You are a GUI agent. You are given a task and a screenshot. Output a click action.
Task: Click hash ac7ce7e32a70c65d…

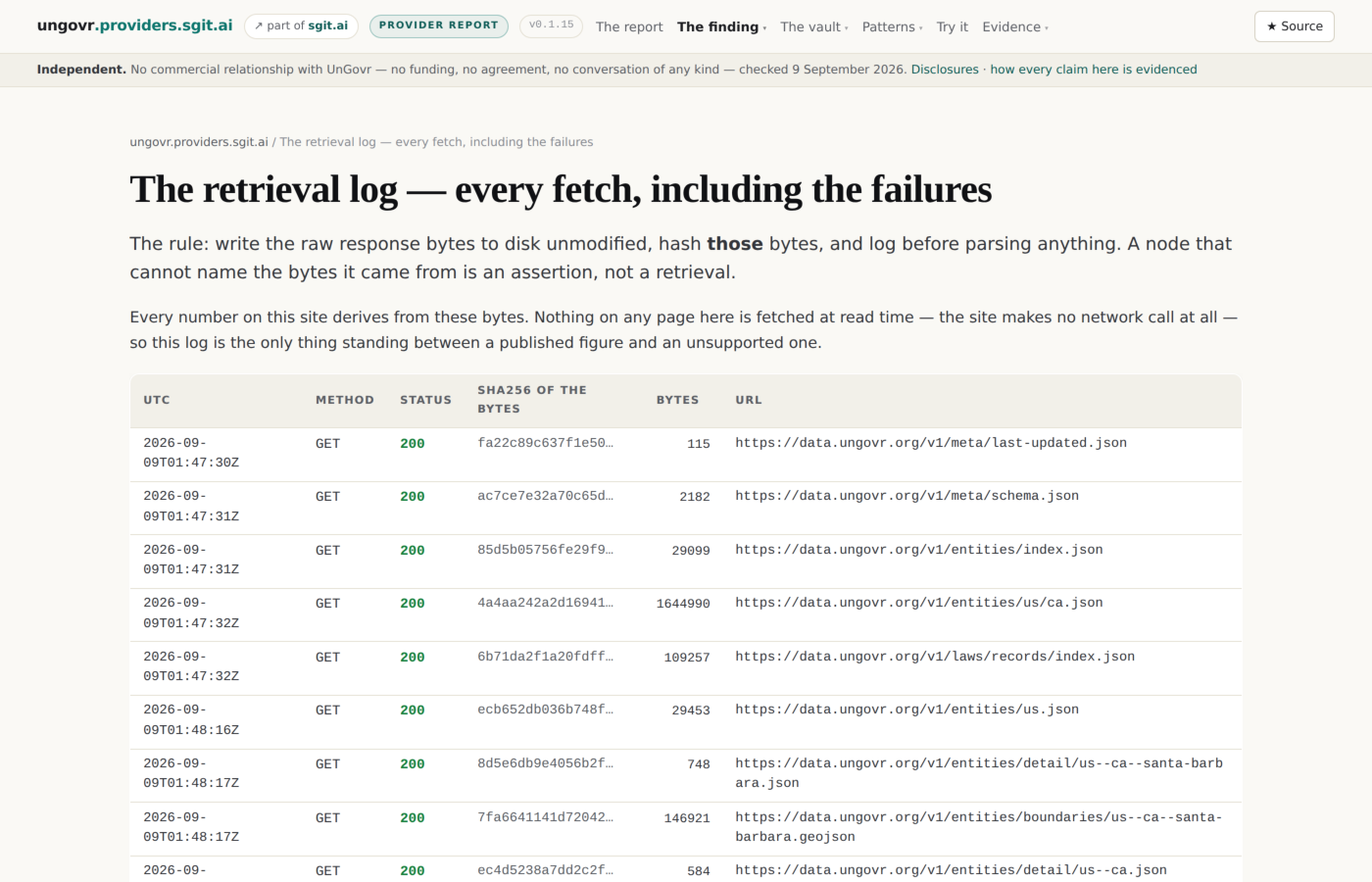pos(546,496)
